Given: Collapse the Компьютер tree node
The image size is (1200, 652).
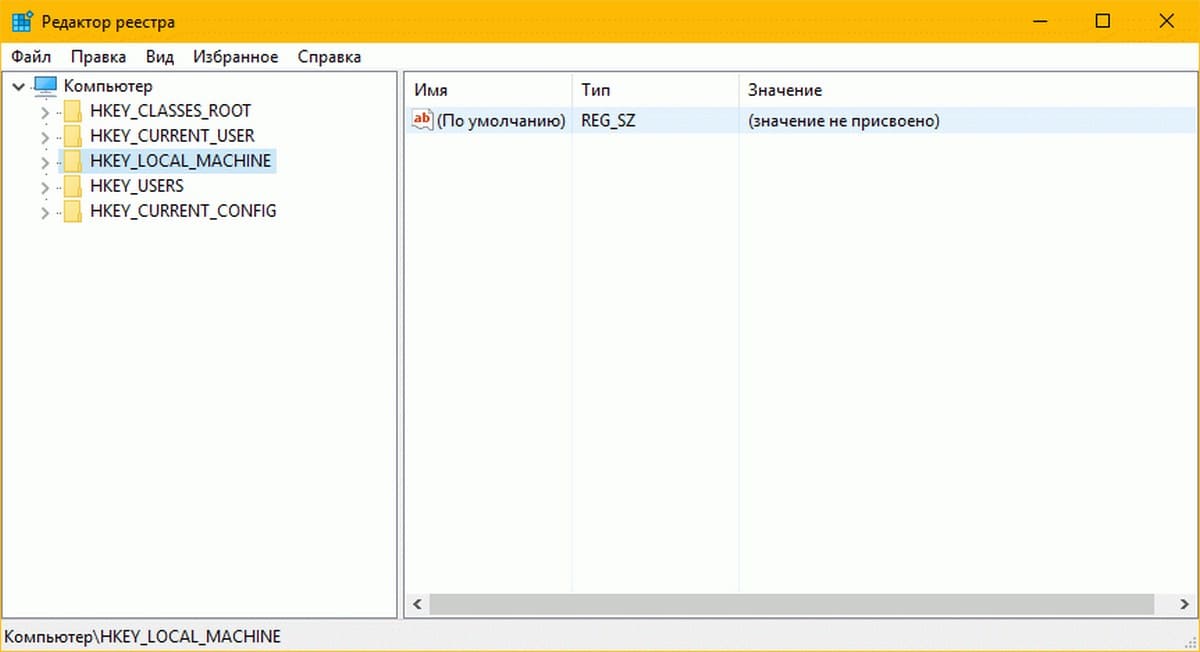Looking at the screenshot, I should point(19,86).
